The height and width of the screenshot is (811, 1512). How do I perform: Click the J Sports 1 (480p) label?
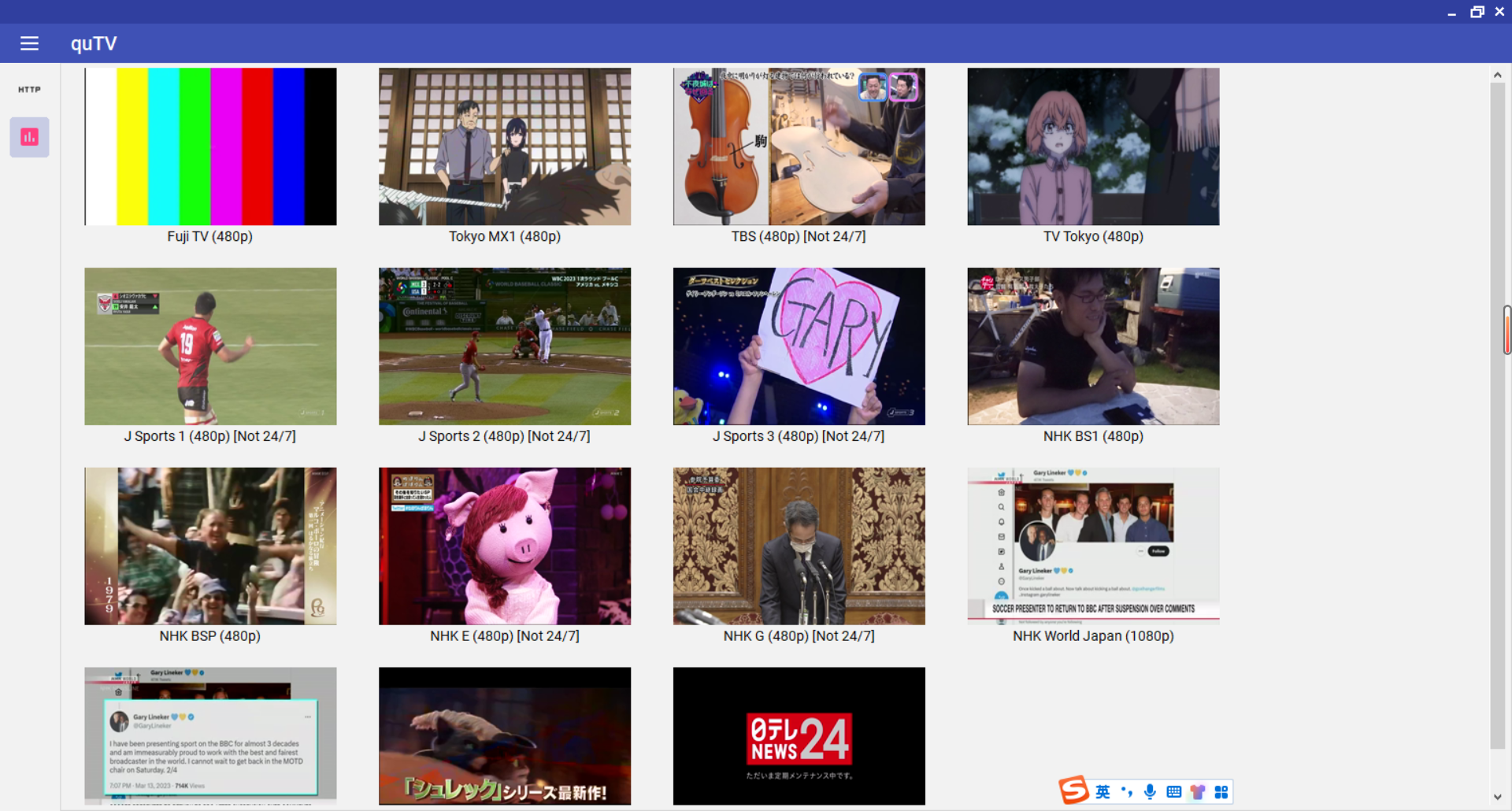pos(210,436)
